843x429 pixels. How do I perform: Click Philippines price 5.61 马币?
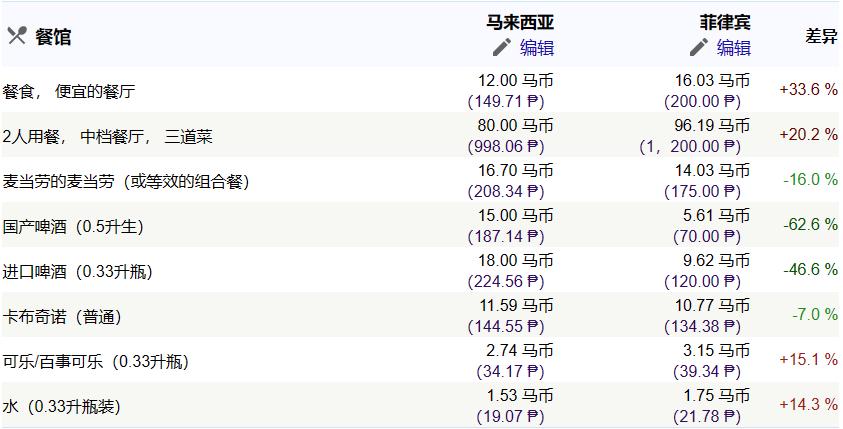pyautogui.click(x=717, y=216)
